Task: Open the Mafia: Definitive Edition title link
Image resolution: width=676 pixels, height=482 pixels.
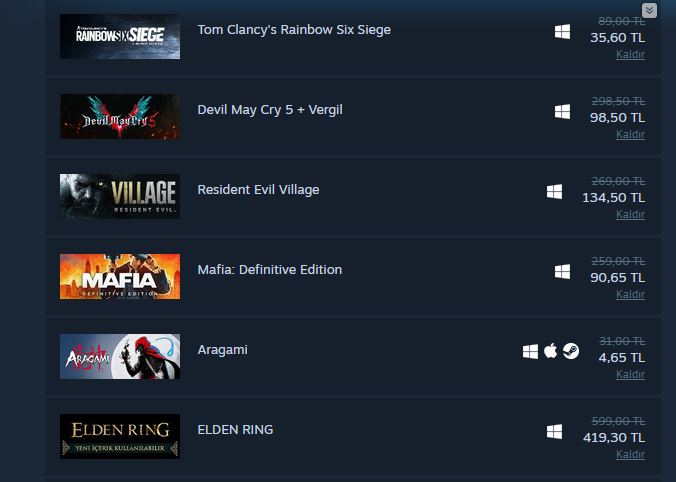Action: (x=269, y=270)
